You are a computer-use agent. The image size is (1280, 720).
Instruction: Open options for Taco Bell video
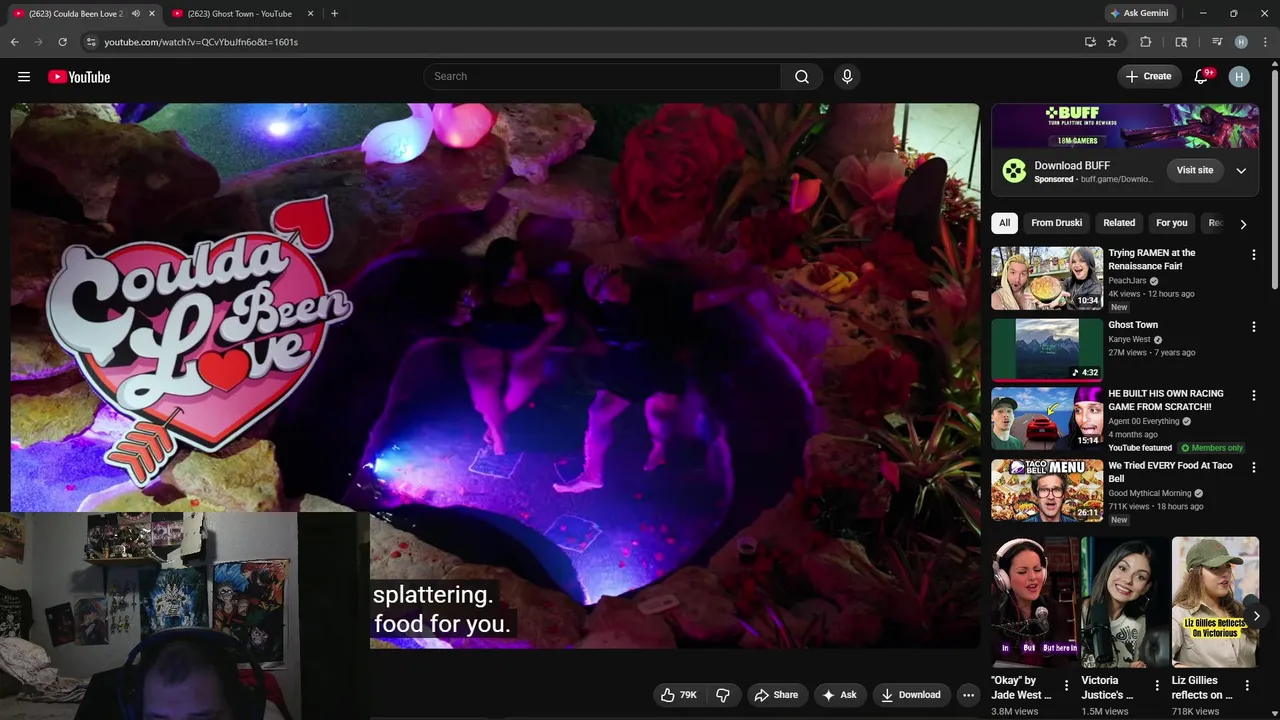1253,468
